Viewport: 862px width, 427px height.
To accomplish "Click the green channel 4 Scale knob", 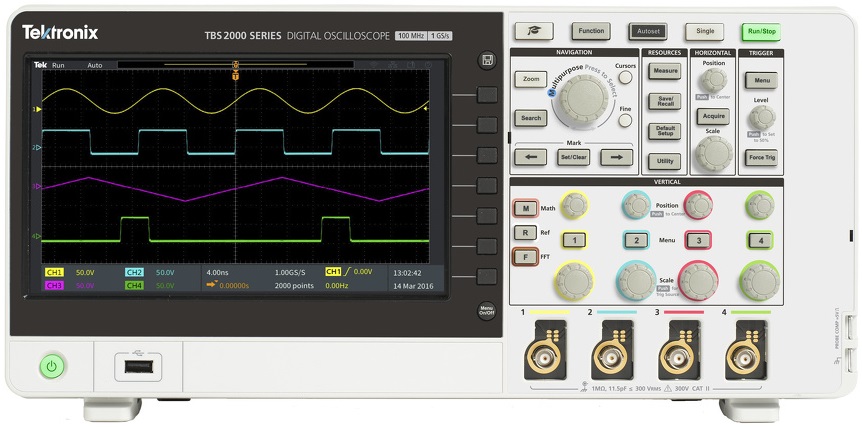I will pos(760,281).
